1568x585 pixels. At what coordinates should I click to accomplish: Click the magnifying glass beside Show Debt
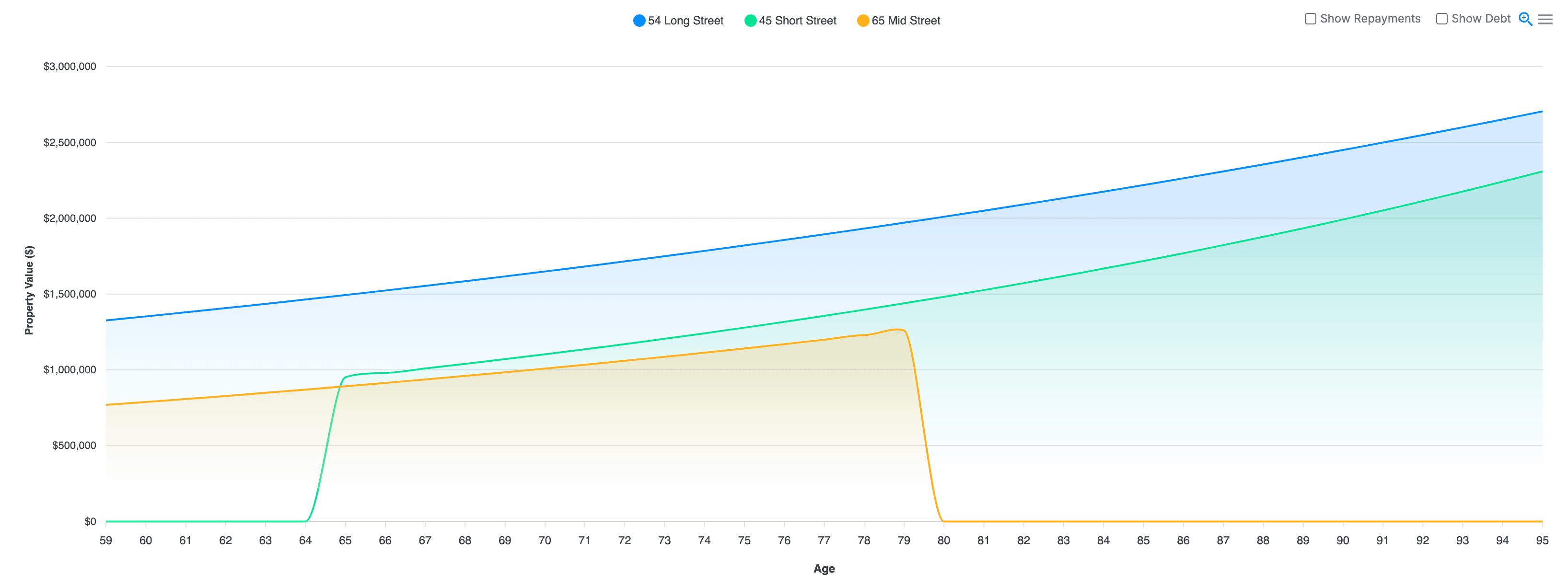point(1525,20)
